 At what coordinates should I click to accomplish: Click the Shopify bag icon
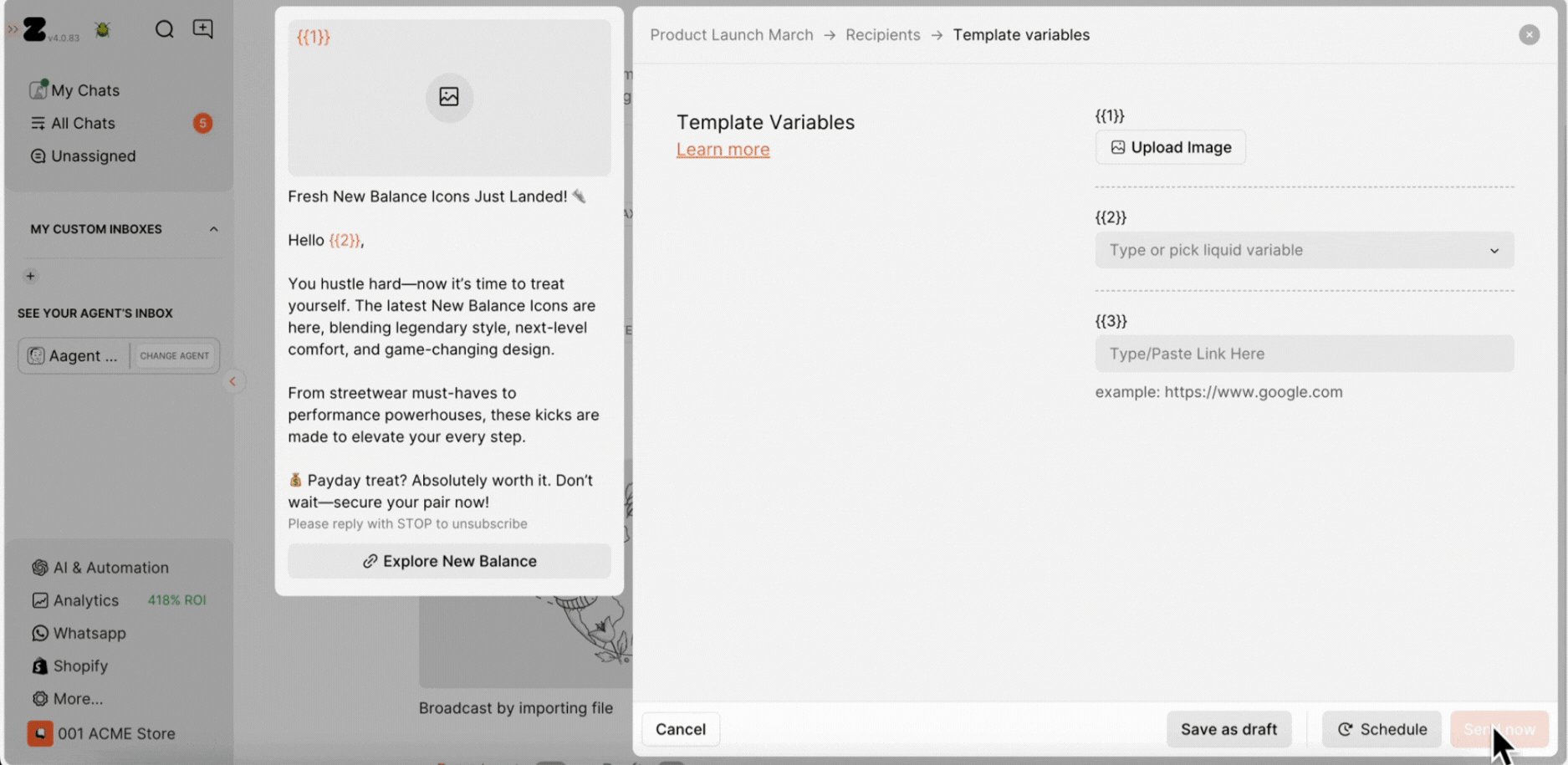coord(39,666)
